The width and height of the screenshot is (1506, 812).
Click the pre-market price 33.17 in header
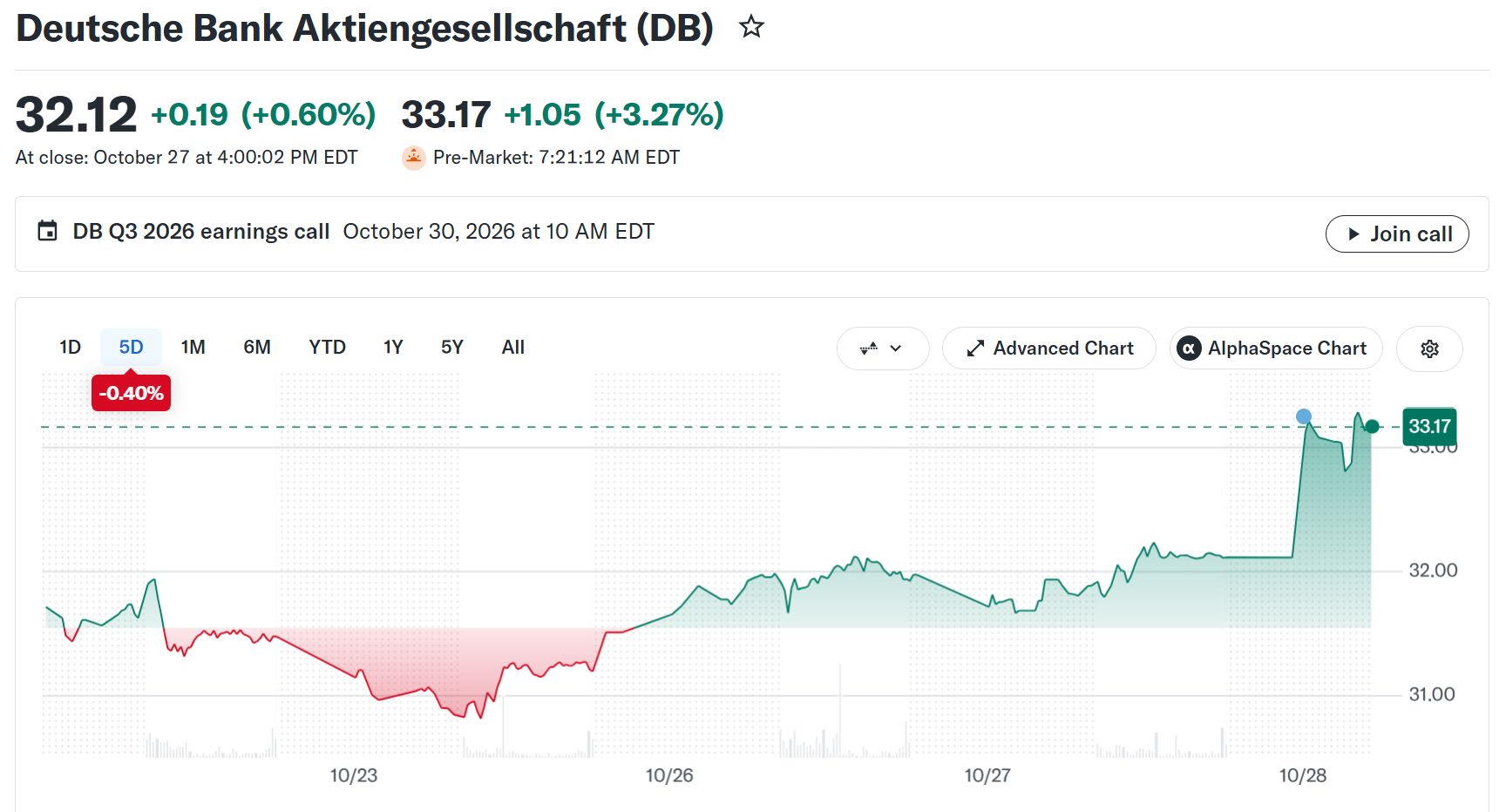coord(446,114)
